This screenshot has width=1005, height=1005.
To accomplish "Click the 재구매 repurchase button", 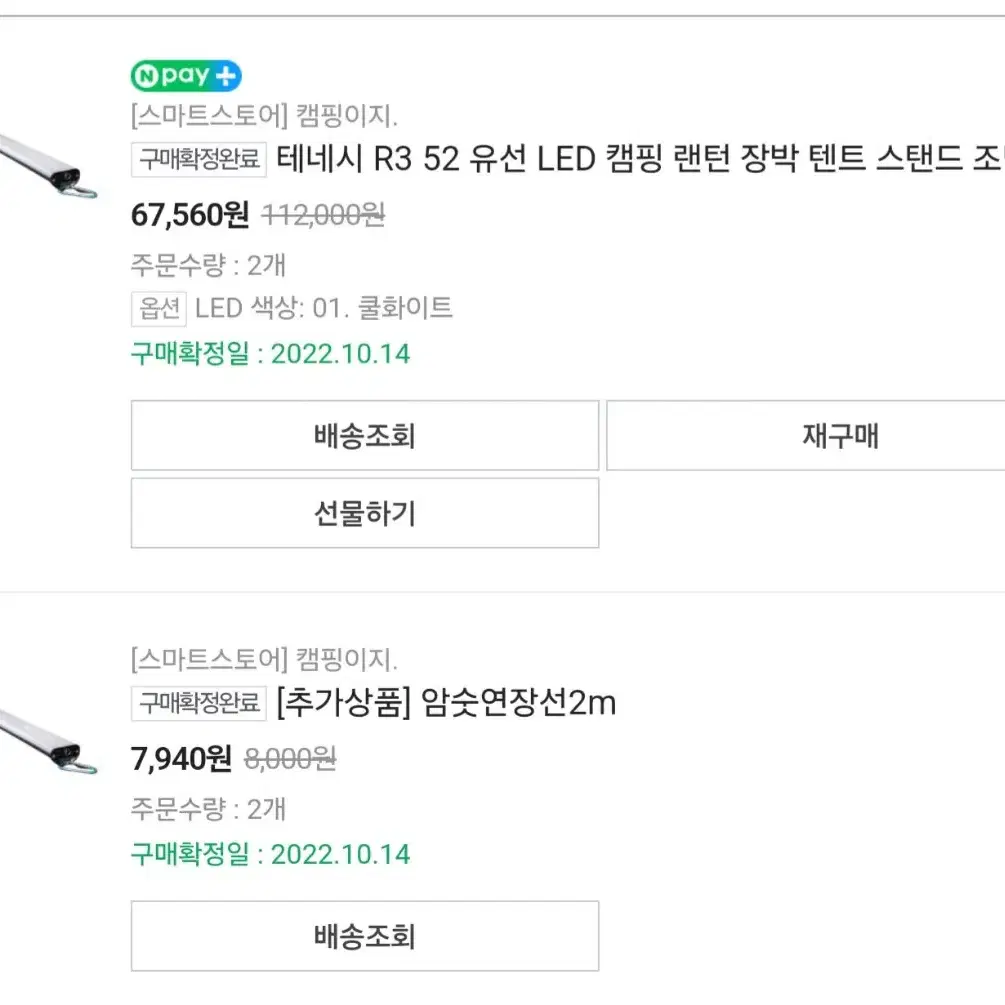I will [806, 436].
